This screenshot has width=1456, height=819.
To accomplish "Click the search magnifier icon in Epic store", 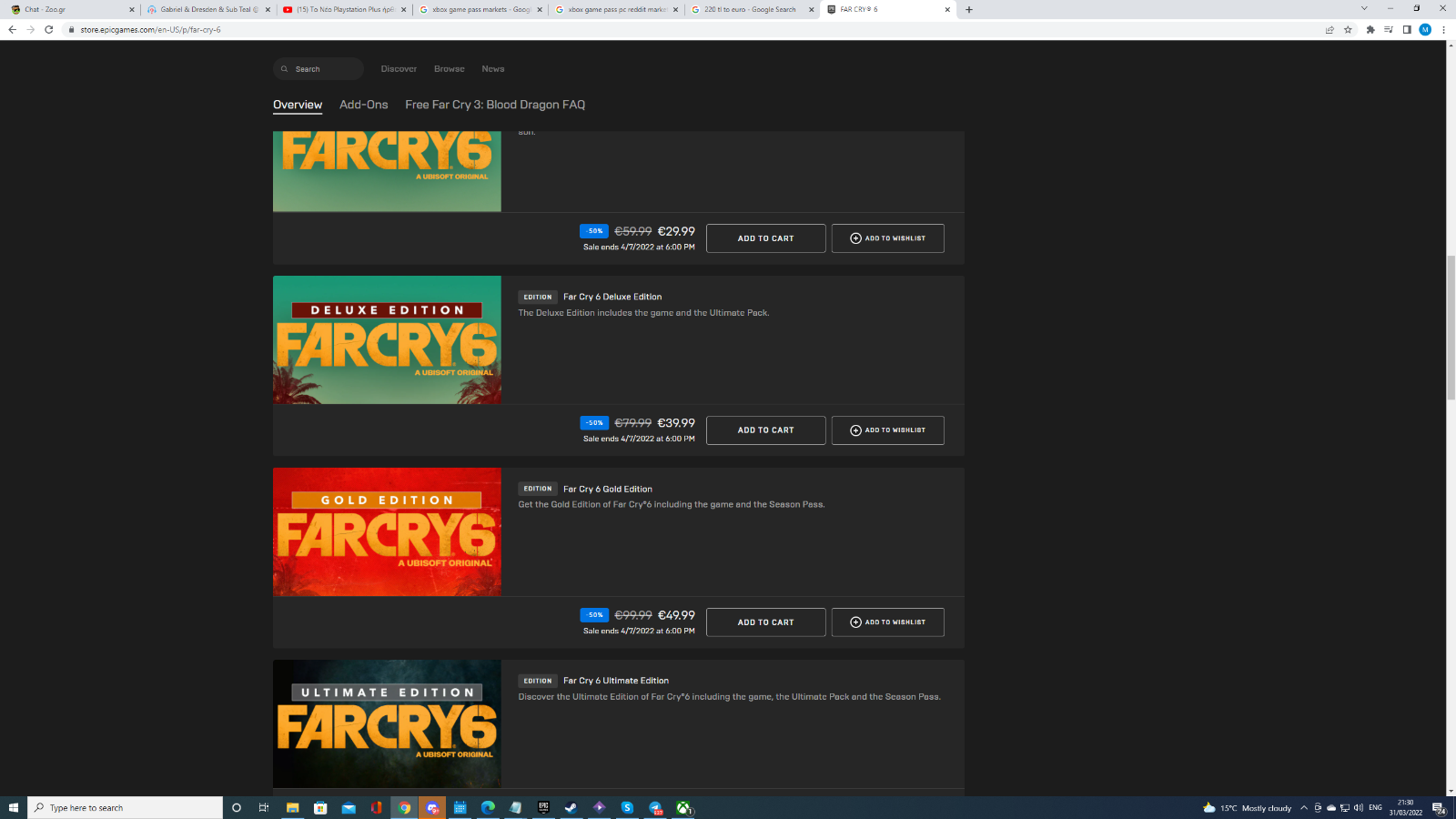I will click(x=285, y=69).
